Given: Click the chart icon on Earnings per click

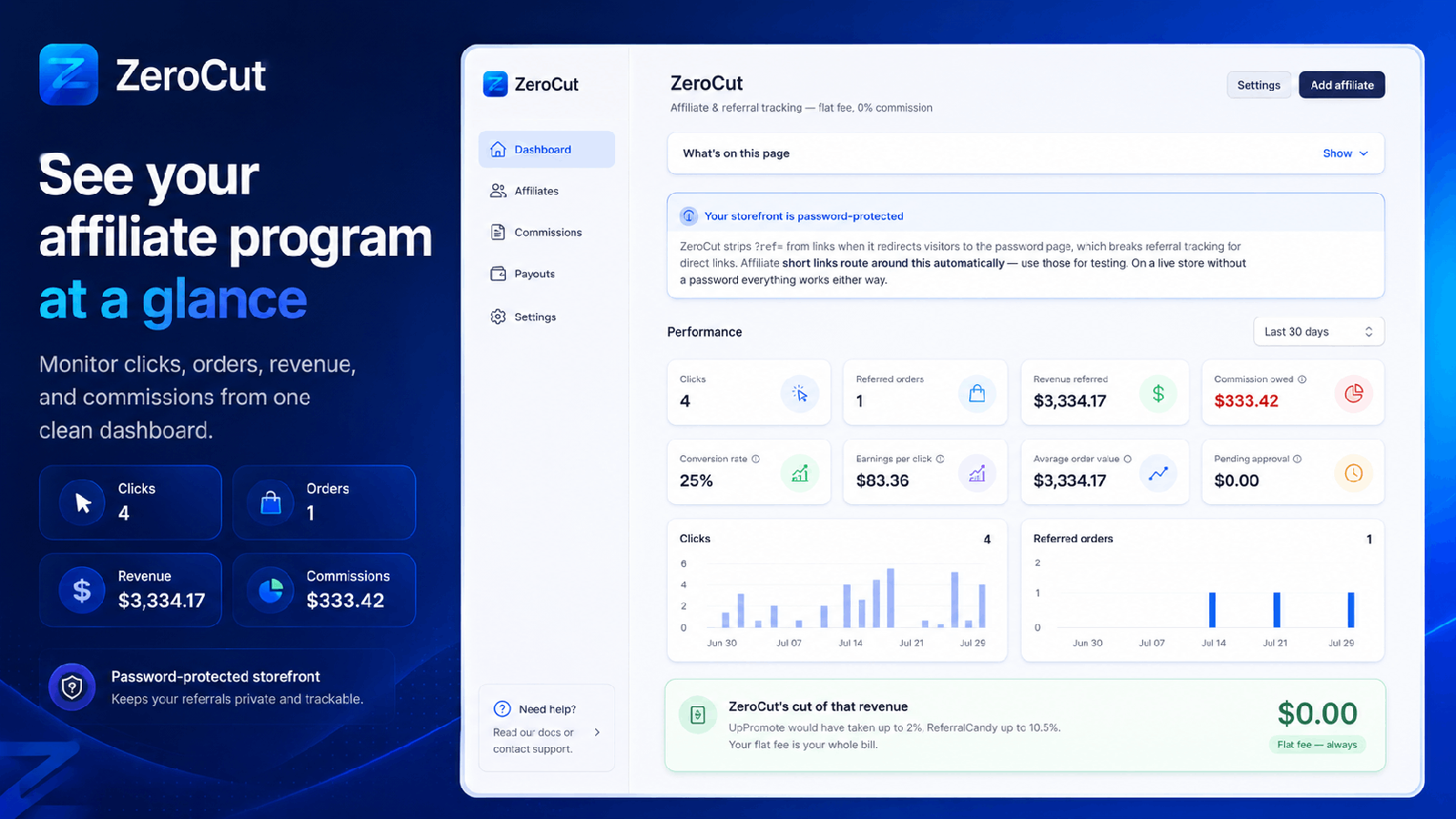Looking at the screenshot, I should pyautogui.click(x=977, y=473).
